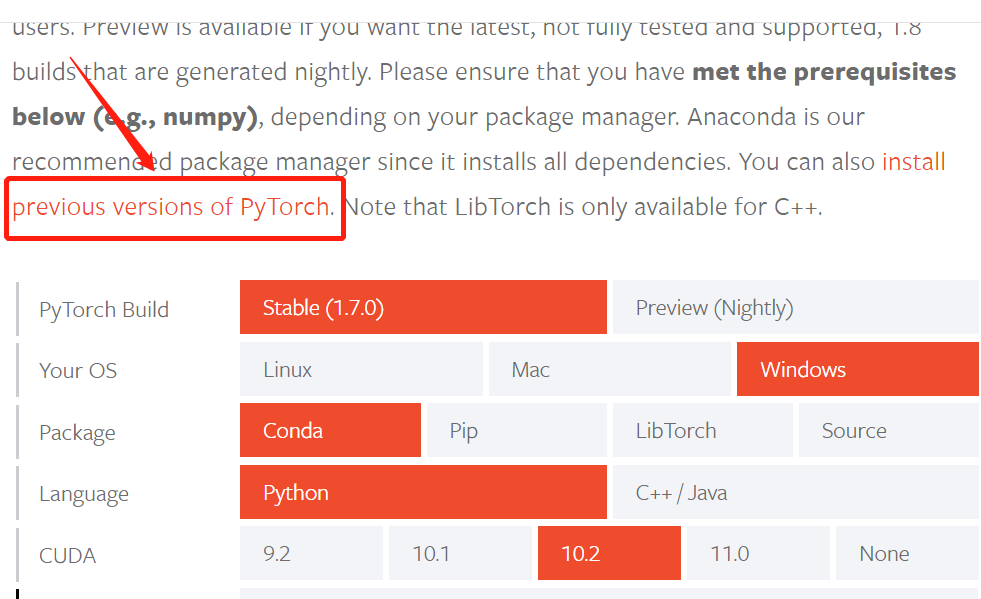
Task: Click the Your OS row label
Action: pos(78,370)
